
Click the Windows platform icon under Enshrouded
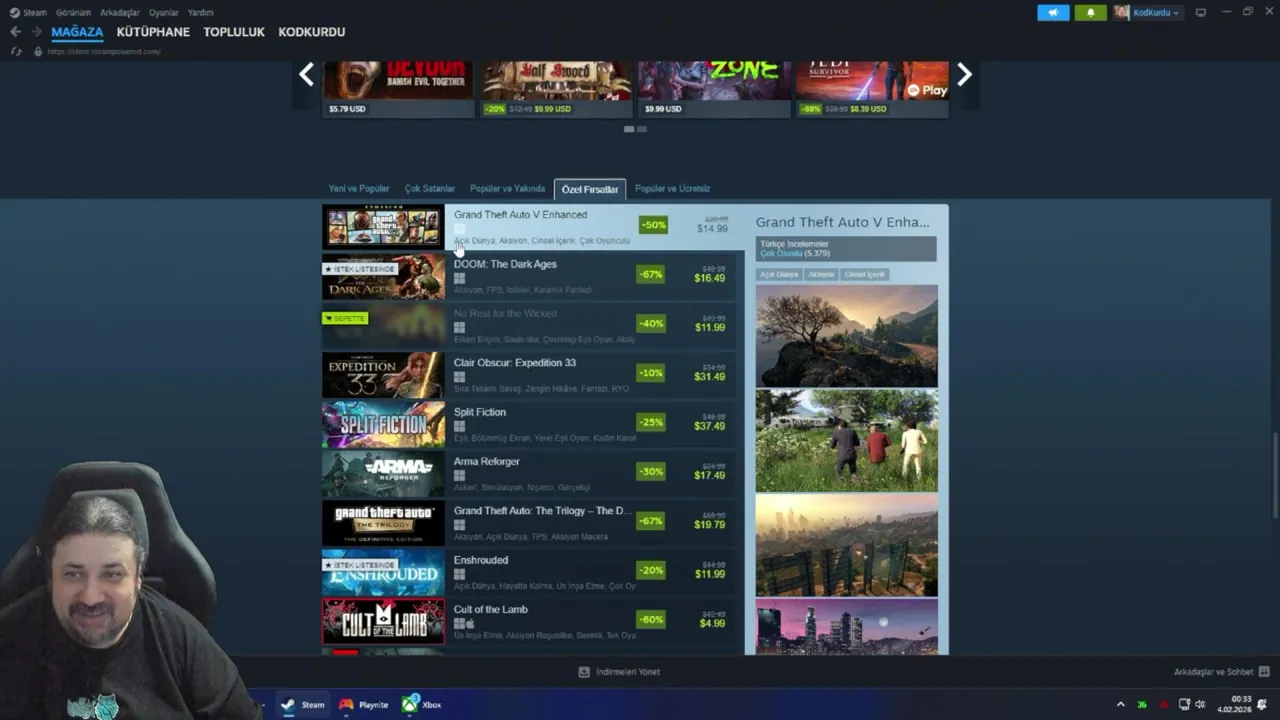click(x=459, y=575)
